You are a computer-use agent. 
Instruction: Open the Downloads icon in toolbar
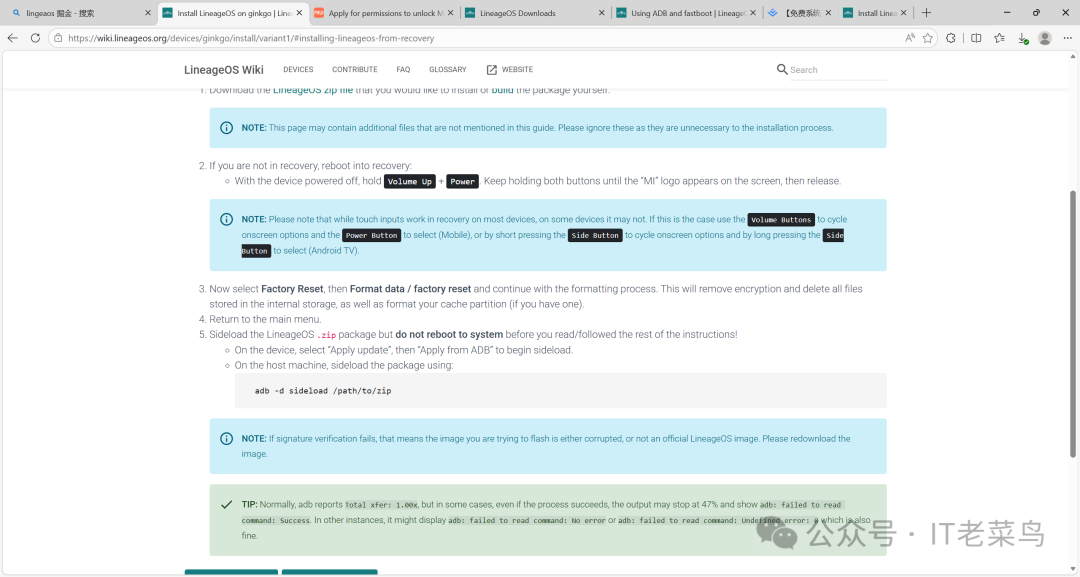click(1023, 39)
